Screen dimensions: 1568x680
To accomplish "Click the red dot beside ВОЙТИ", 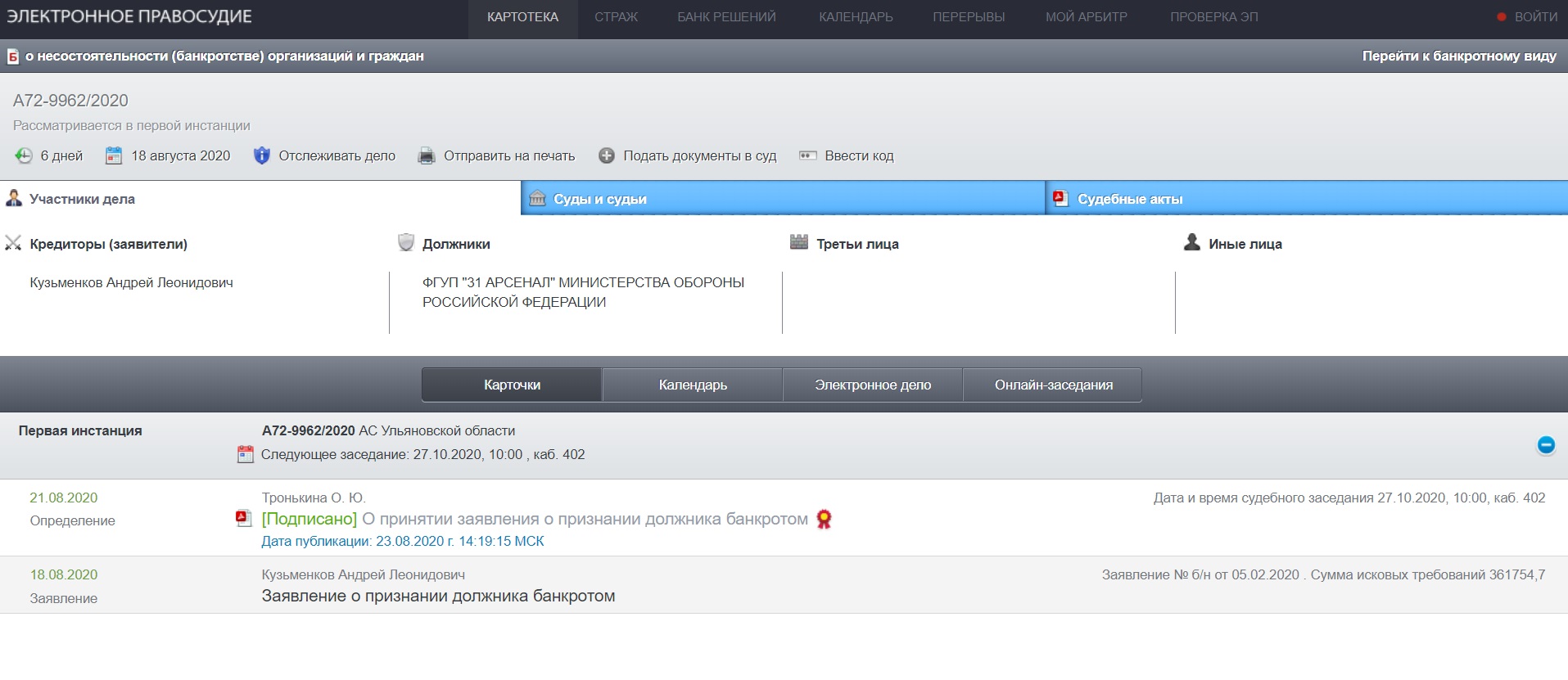I will (x=1502, y=17).
